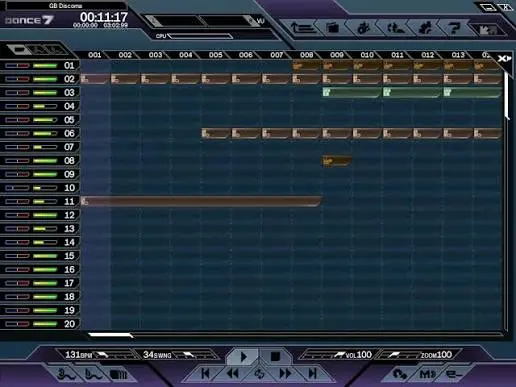The height and width of the screenshot is (387, 516).
Task: Click track number 12 label
Action: pos(69,215)
